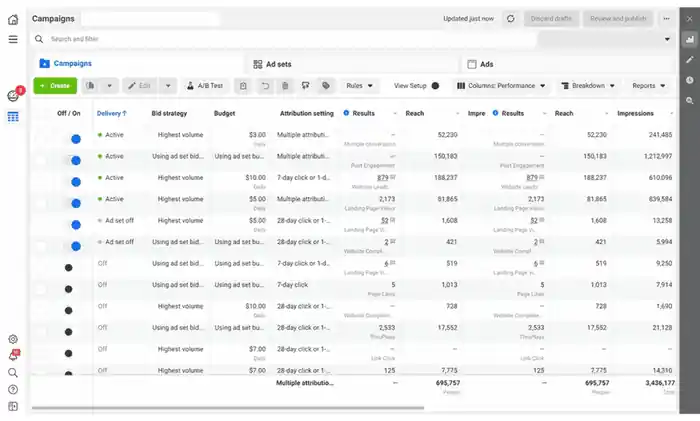Toggle the campaign with reach 188,237
The height and width of the screenshot is (421, 700).
tap(75, 182)
